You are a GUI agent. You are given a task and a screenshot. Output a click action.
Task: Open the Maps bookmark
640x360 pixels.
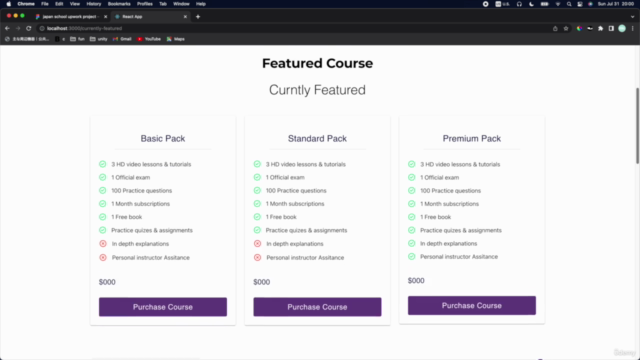[176, 39]
